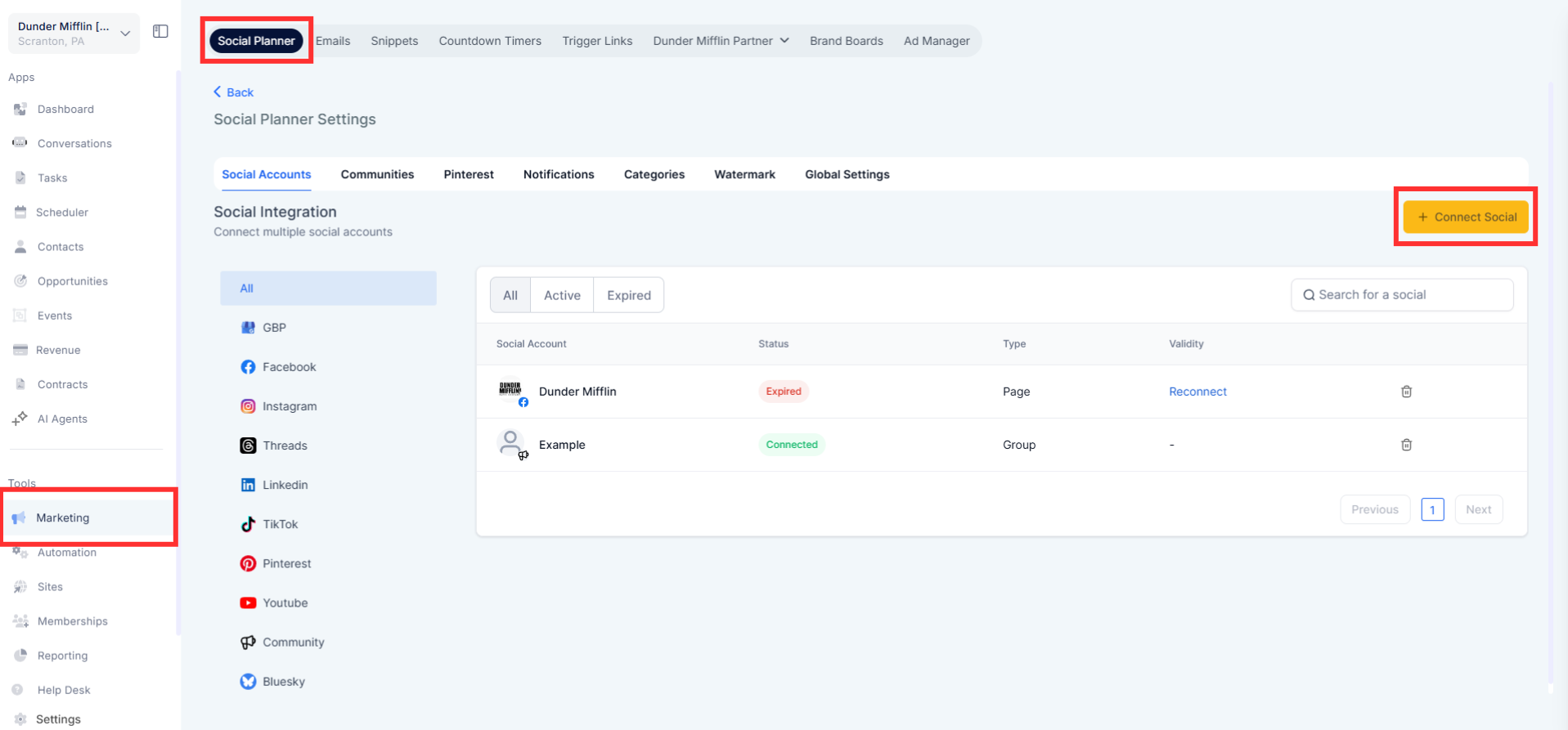Select All in the platform list
1568x730 pixels.
(328, 289)
